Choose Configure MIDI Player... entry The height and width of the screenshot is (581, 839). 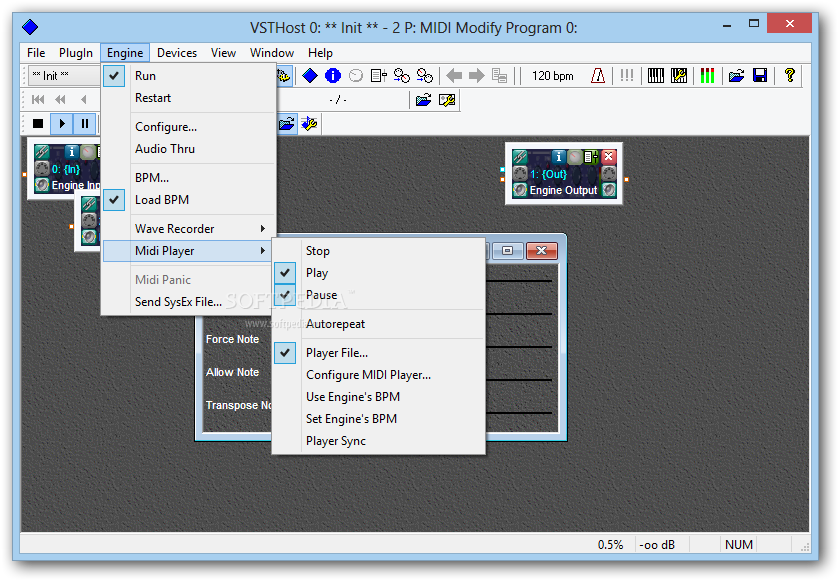[379, 375]
